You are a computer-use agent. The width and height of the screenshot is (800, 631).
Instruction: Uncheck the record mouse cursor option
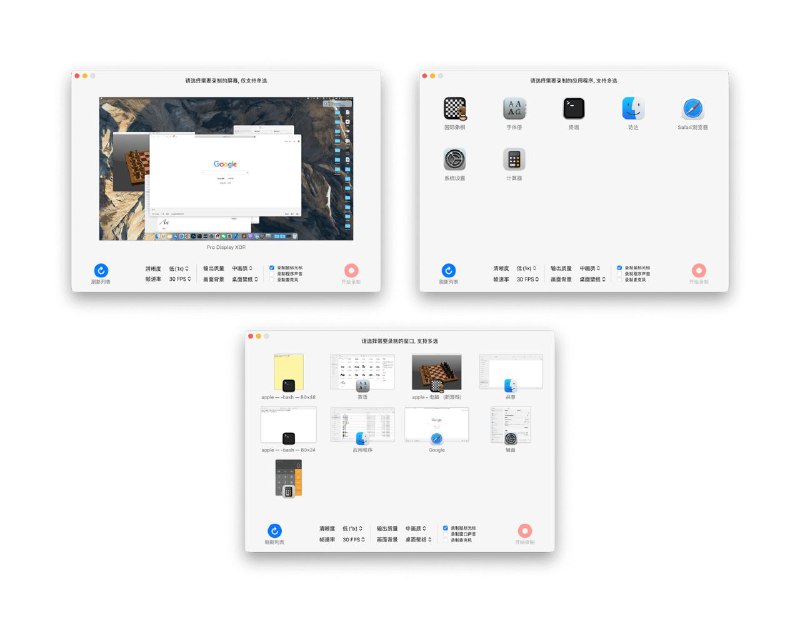[618, 266]
